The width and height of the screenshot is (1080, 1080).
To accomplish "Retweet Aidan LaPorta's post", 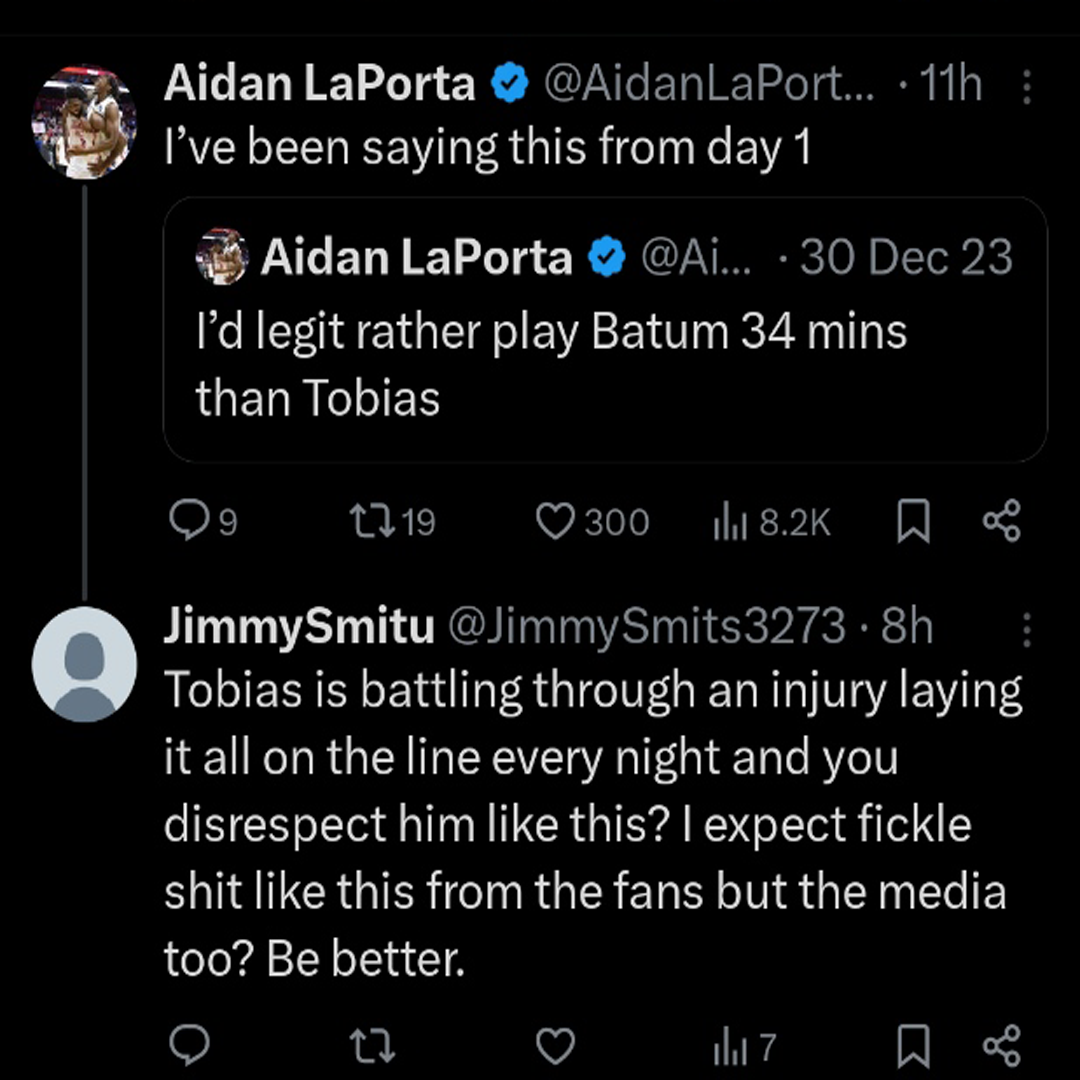I will [375, 522].
